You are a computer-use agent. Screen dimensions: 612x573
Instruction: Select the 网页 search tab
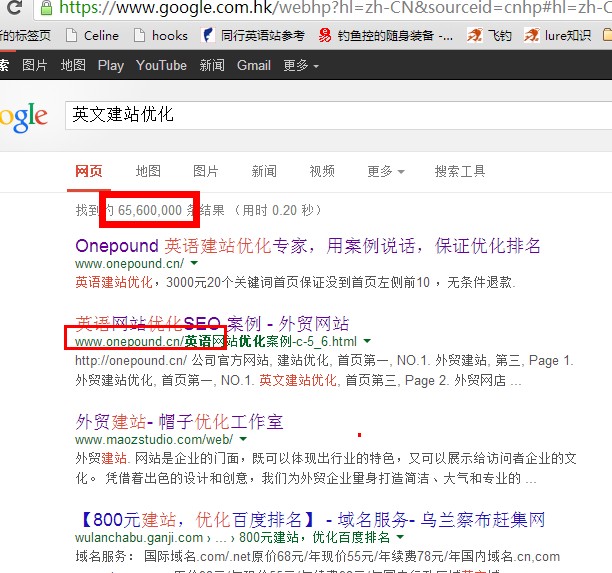pyautogui.click(x=89, y=171)
